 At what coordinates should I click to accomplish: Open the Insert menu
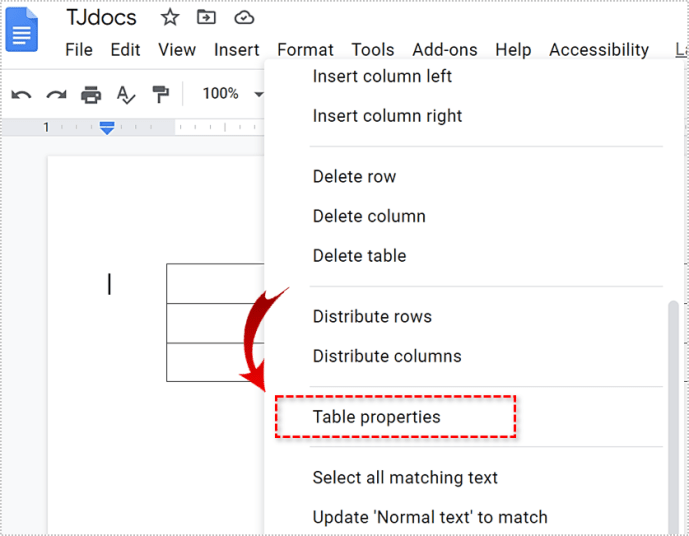[236, 50]
